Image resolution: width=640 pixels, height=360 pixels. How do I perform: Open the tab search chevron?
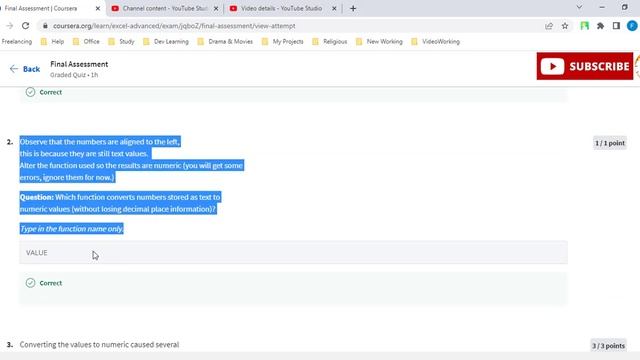pyautogui.click(x=579, y=7)
